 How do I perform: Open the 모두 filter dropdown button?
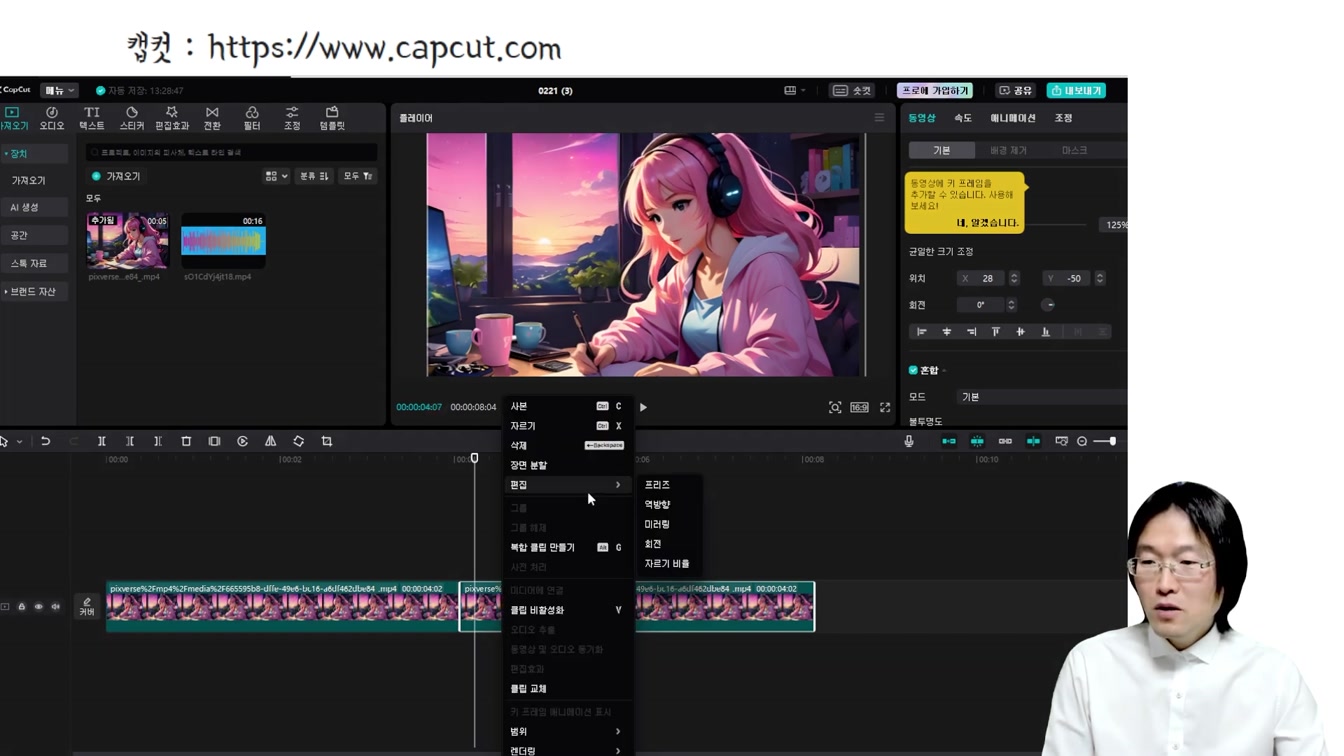pyautogui.click(x=357, y=176)
